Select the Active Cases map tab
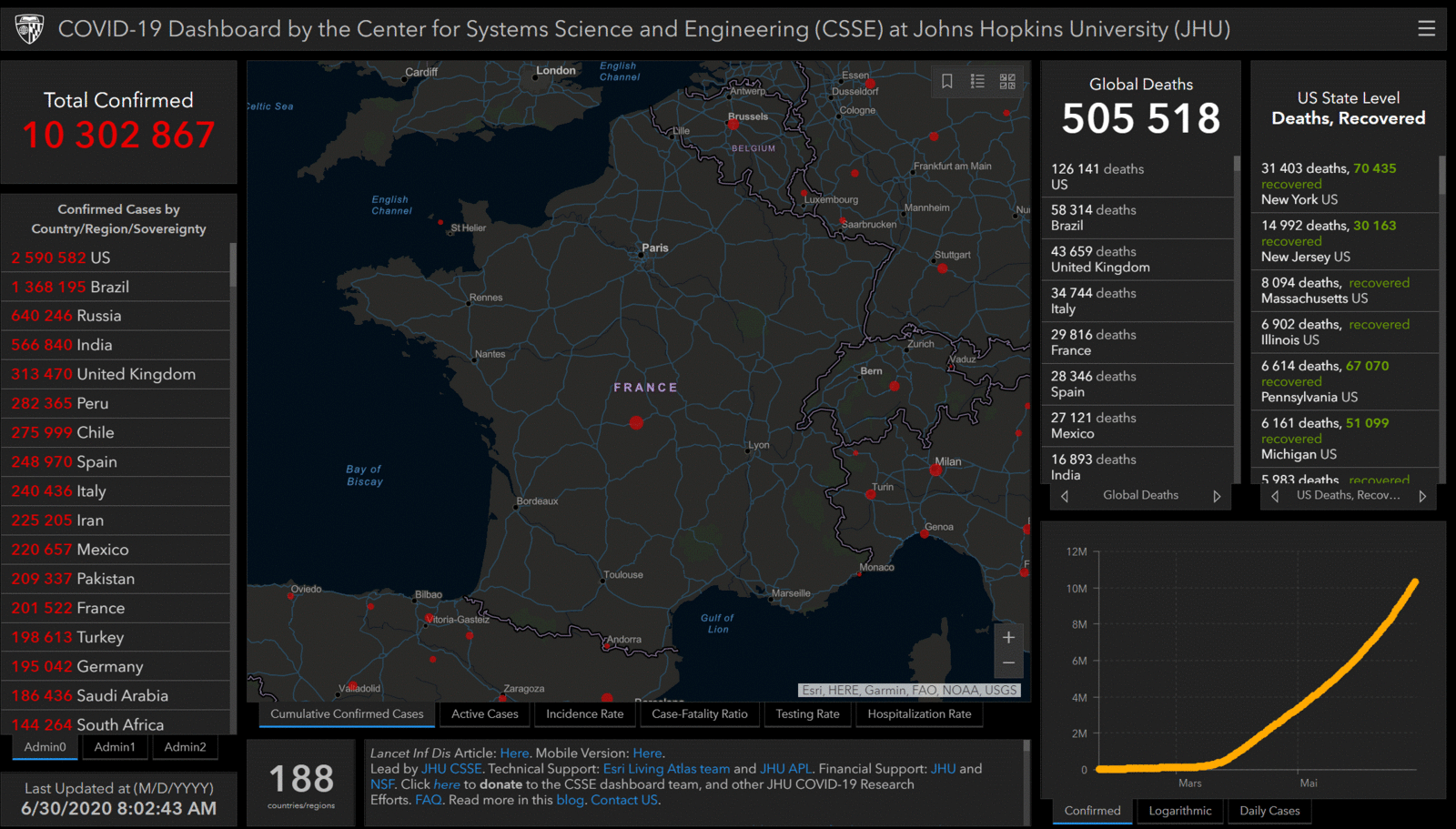1456x829 pixels. point(485,714)
